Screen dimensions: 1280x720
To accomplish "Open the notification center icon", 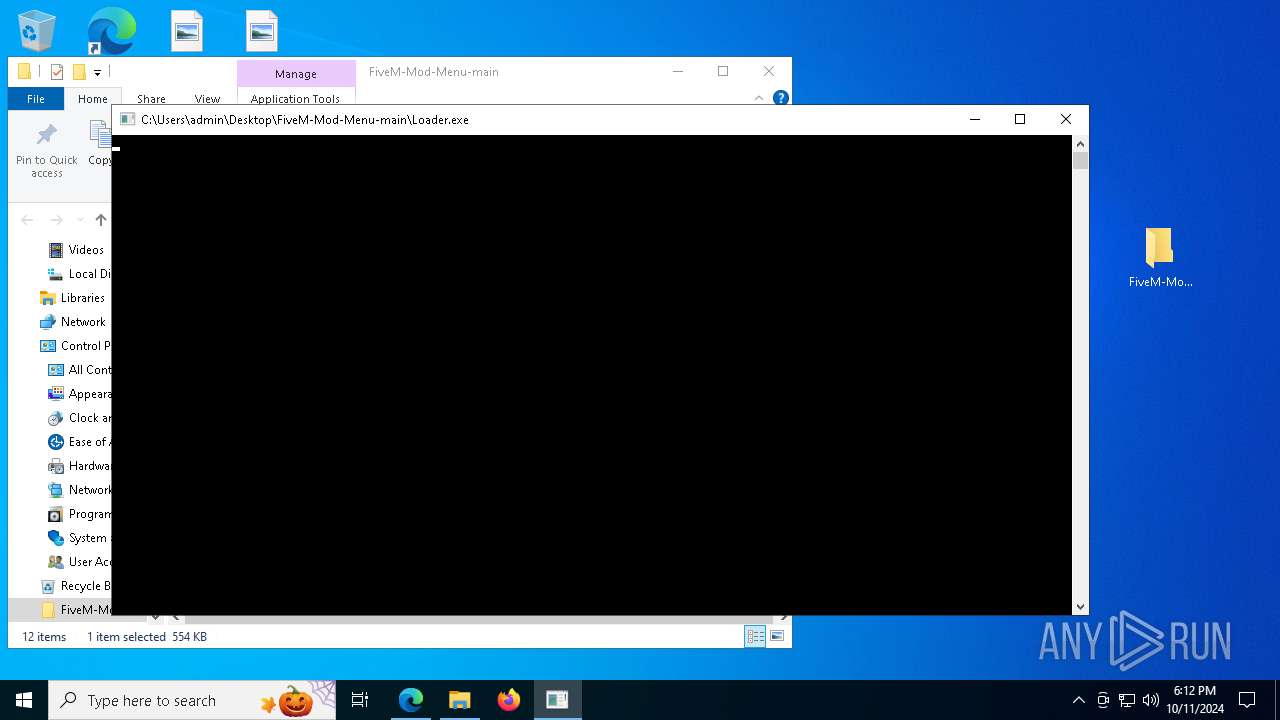I will [x=1247, y=700].
